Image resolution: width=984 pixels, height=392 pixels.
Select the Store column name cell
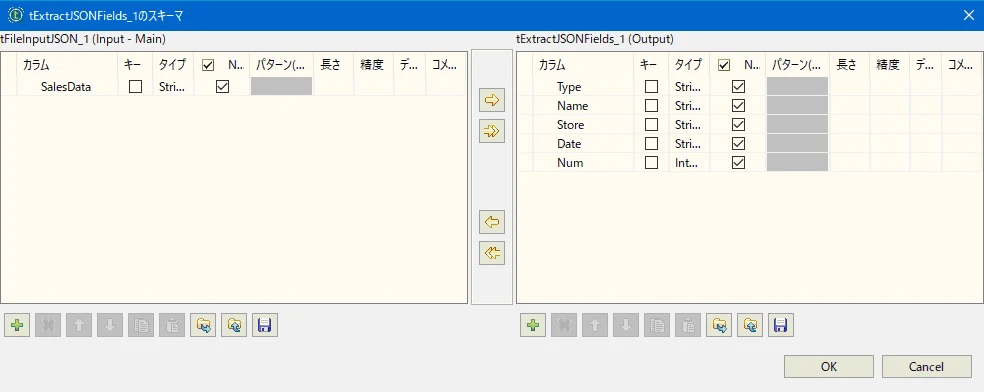point(584,125)
